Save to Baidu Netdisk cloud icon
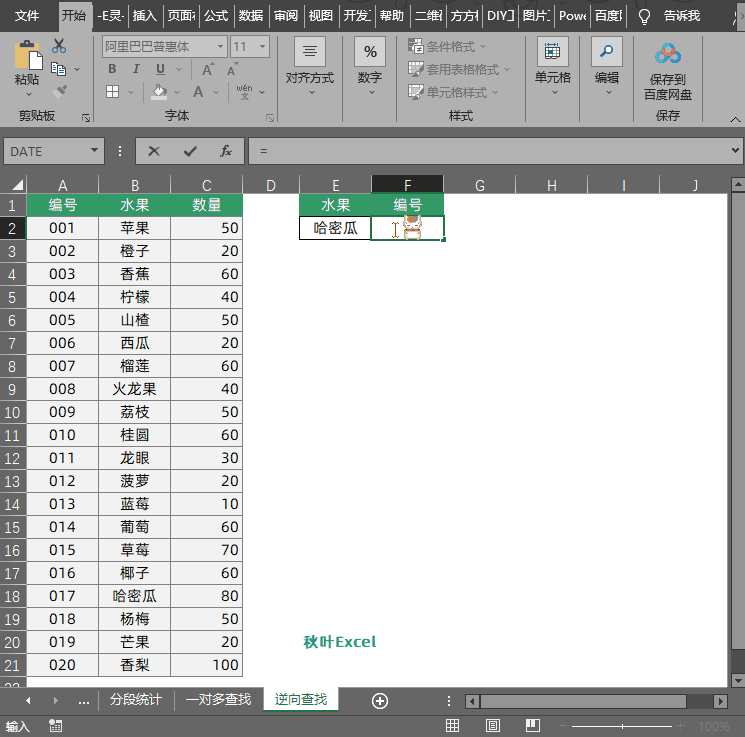 667,53
